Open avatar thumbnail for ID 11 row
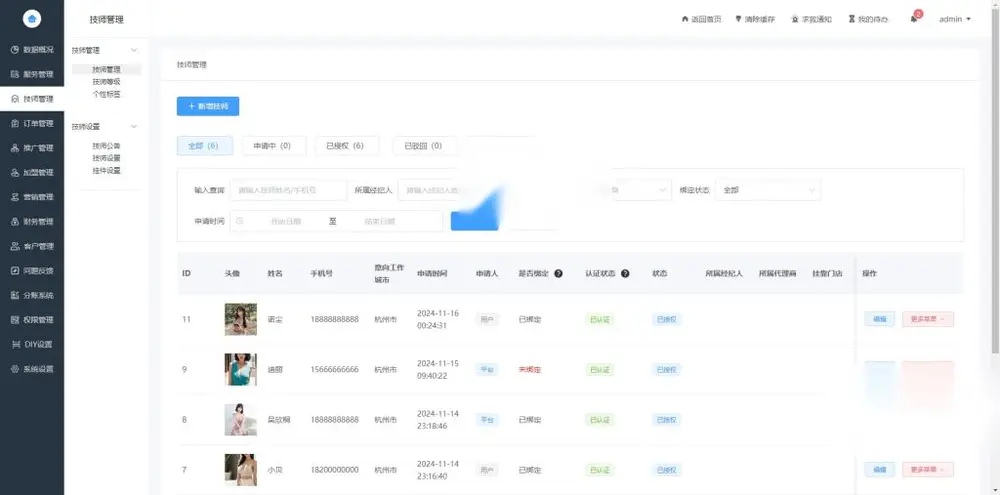This screenshot has width=1000, height=495. [x=240, y=320]
